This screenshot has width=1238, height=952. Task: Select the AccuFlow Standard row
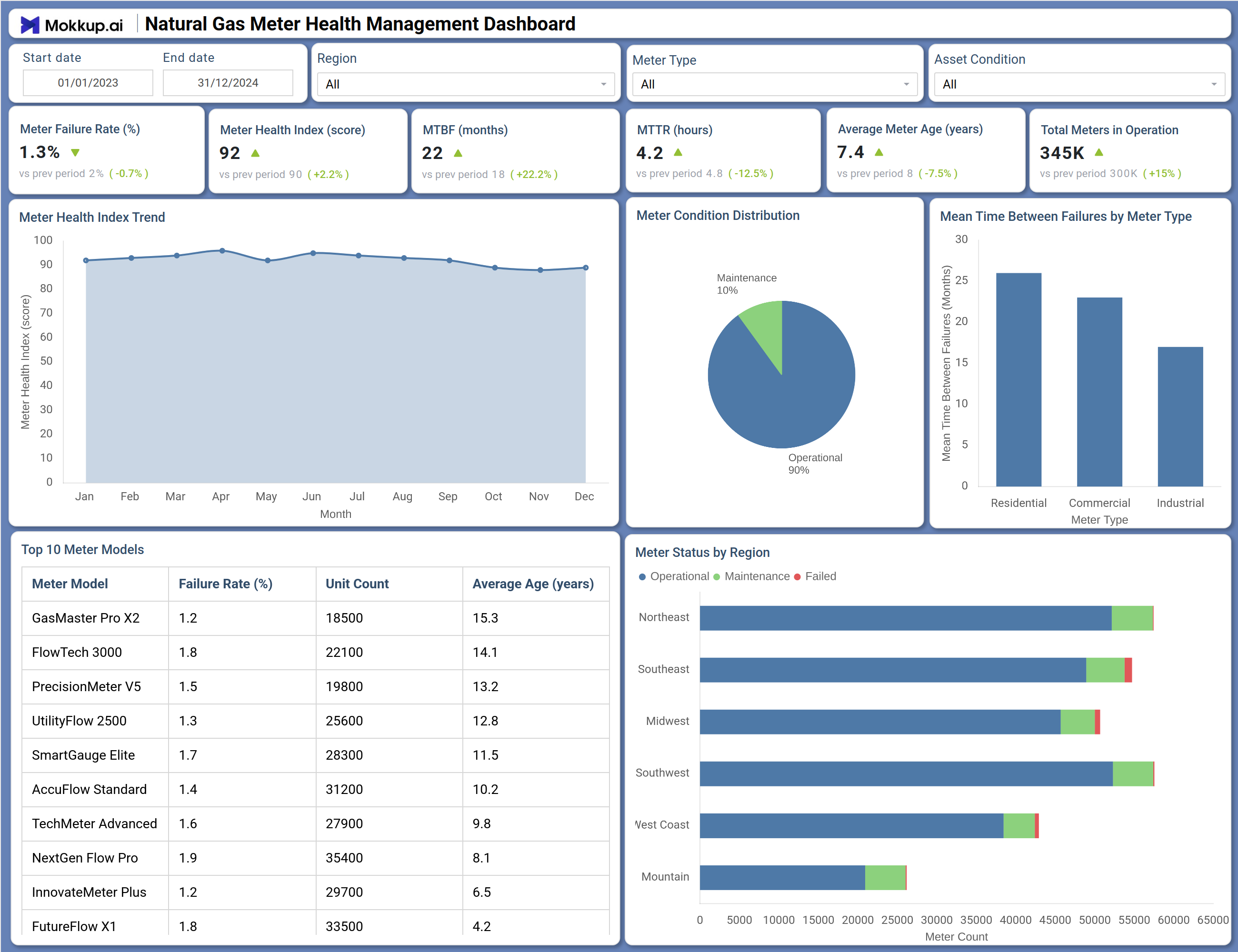[x=316, y=789]
